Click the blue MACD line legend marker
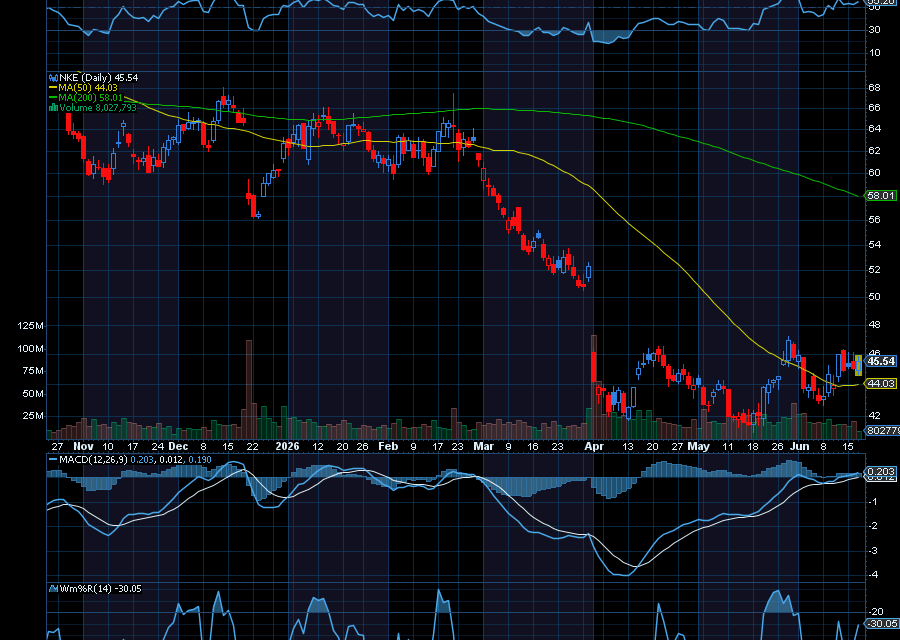This screenshot has height=640, width=900. (53, 460)
